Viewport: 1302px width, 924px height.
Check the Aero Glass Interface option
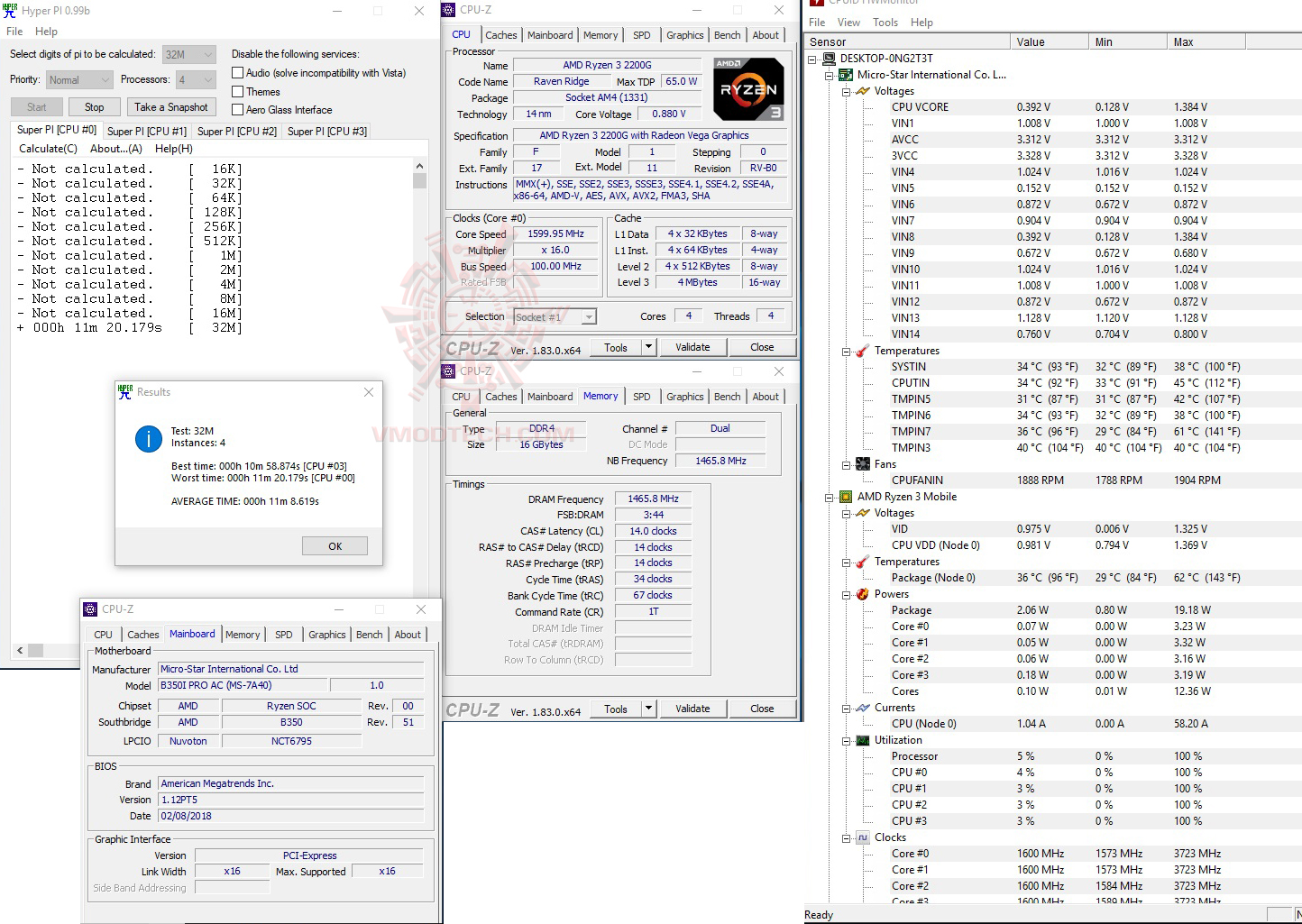238,110
